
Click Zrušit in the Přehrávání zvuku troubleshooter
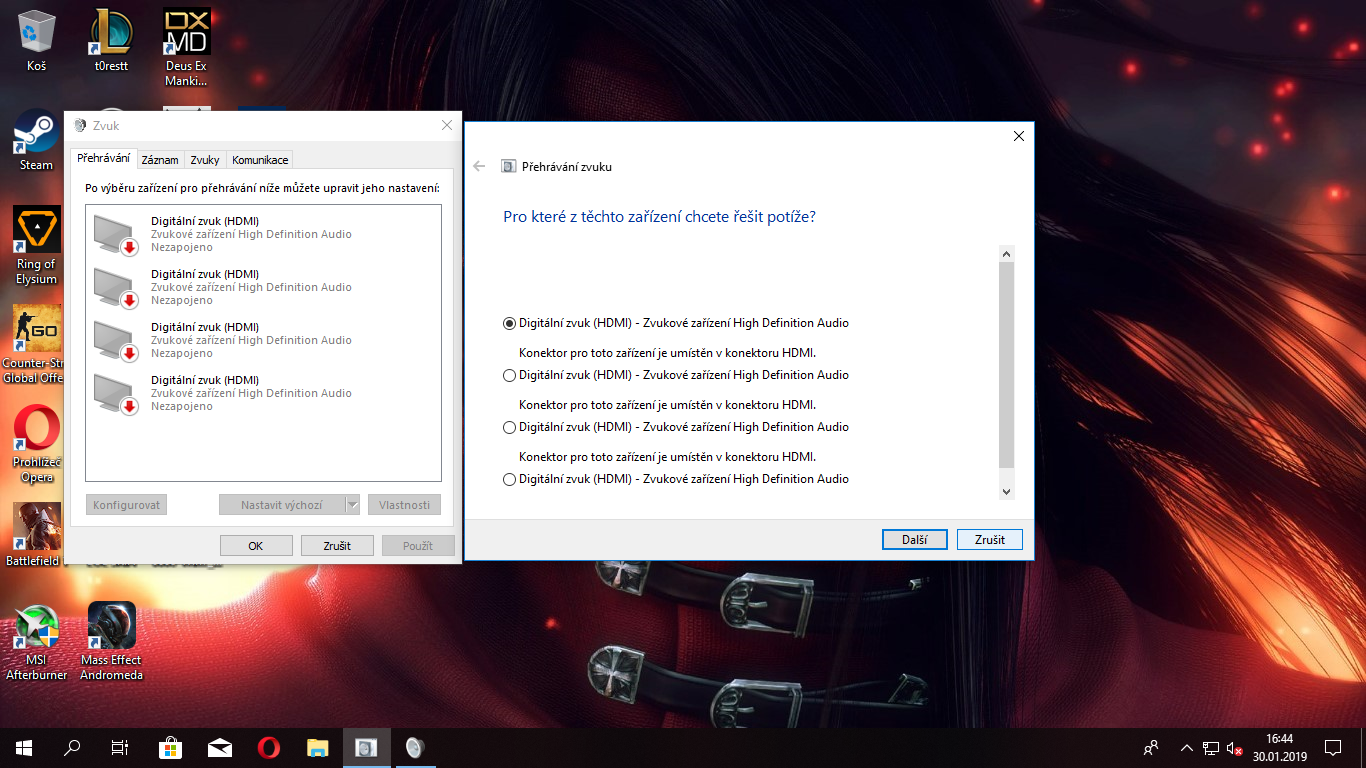tap(990, 539)
